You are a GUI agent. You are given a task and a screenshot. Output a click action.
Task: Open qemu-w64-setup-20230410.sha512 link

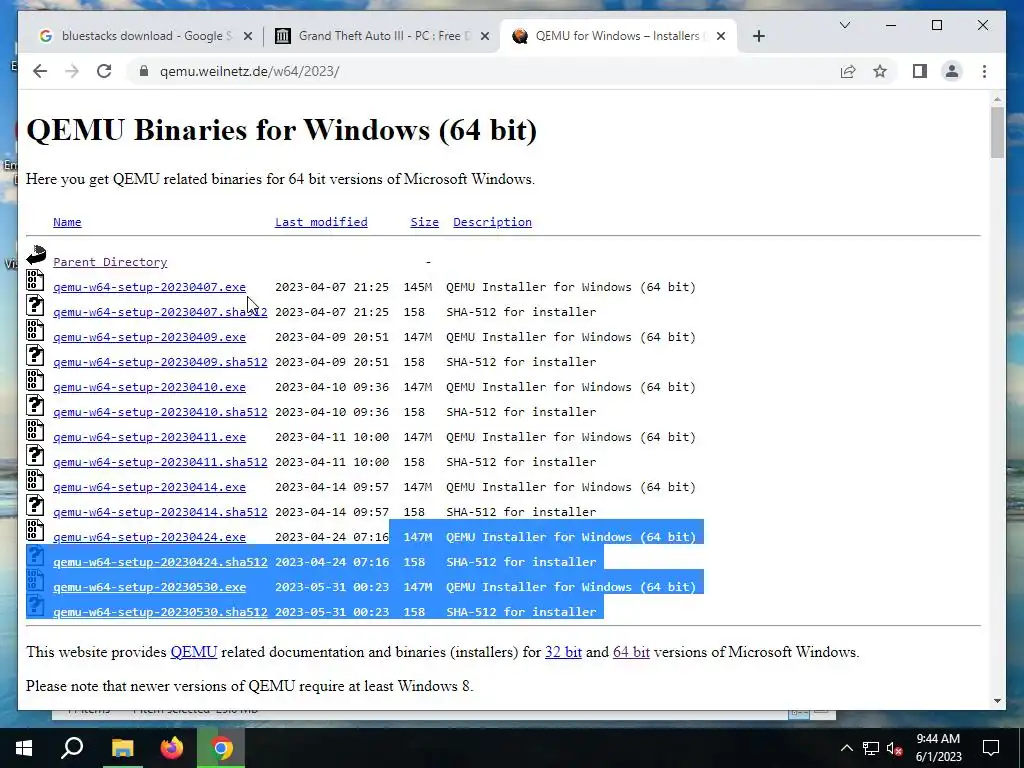(x=160, y=412)
